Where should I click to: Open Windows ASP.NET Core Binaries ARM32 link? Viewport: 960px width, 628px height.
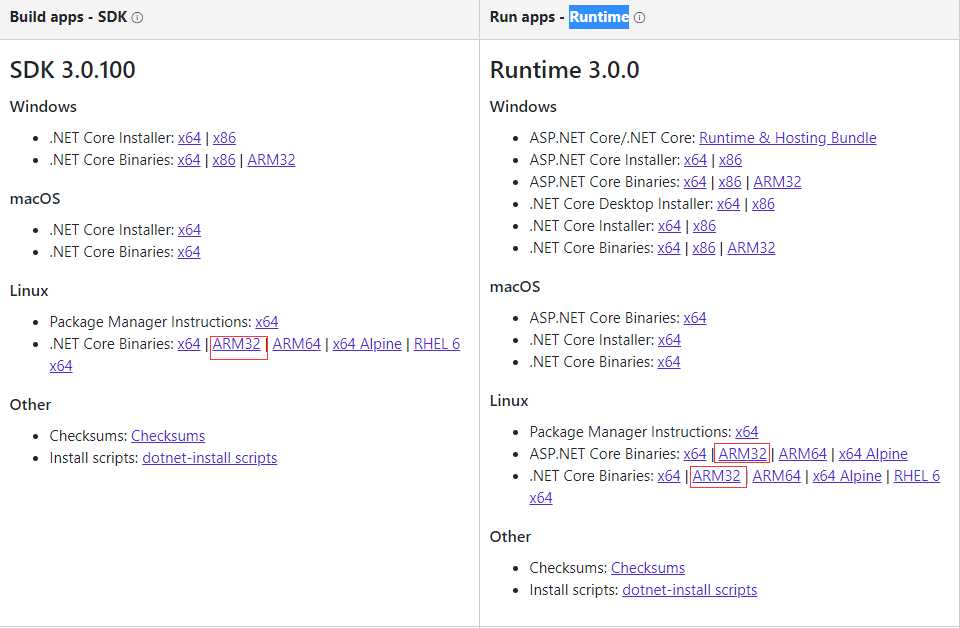click(x=777, y=182)
